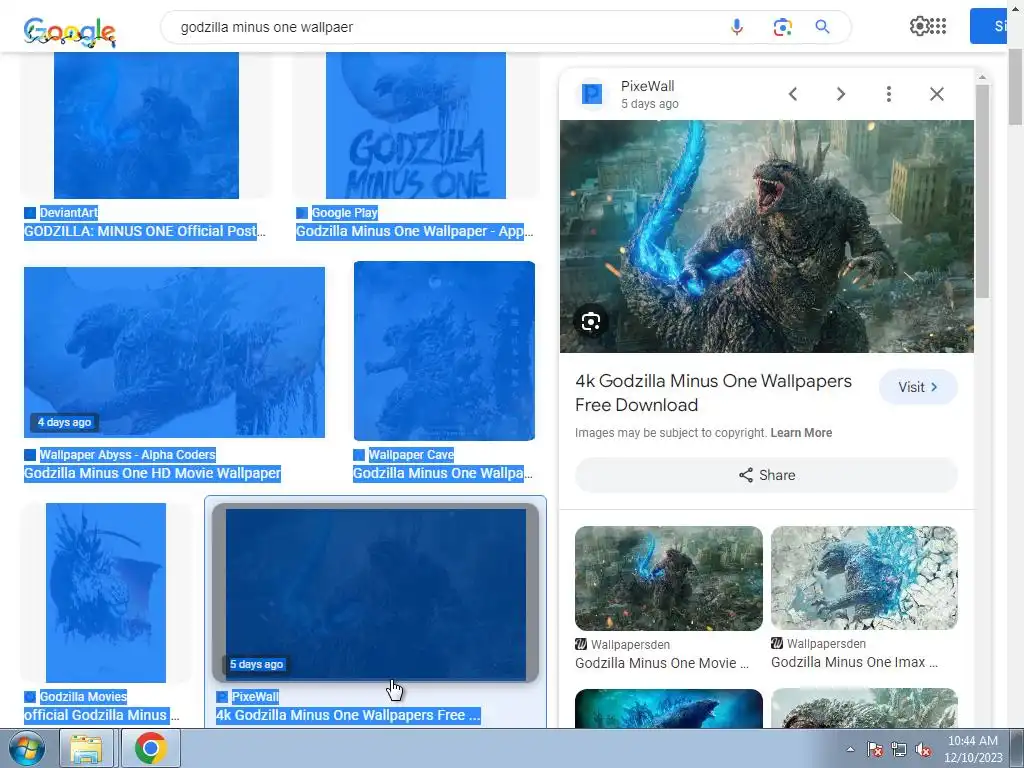The width and height of the screenshot is (1024, 768).
Task: Click official Godzilla Minus link
Action: coord(101,715)
